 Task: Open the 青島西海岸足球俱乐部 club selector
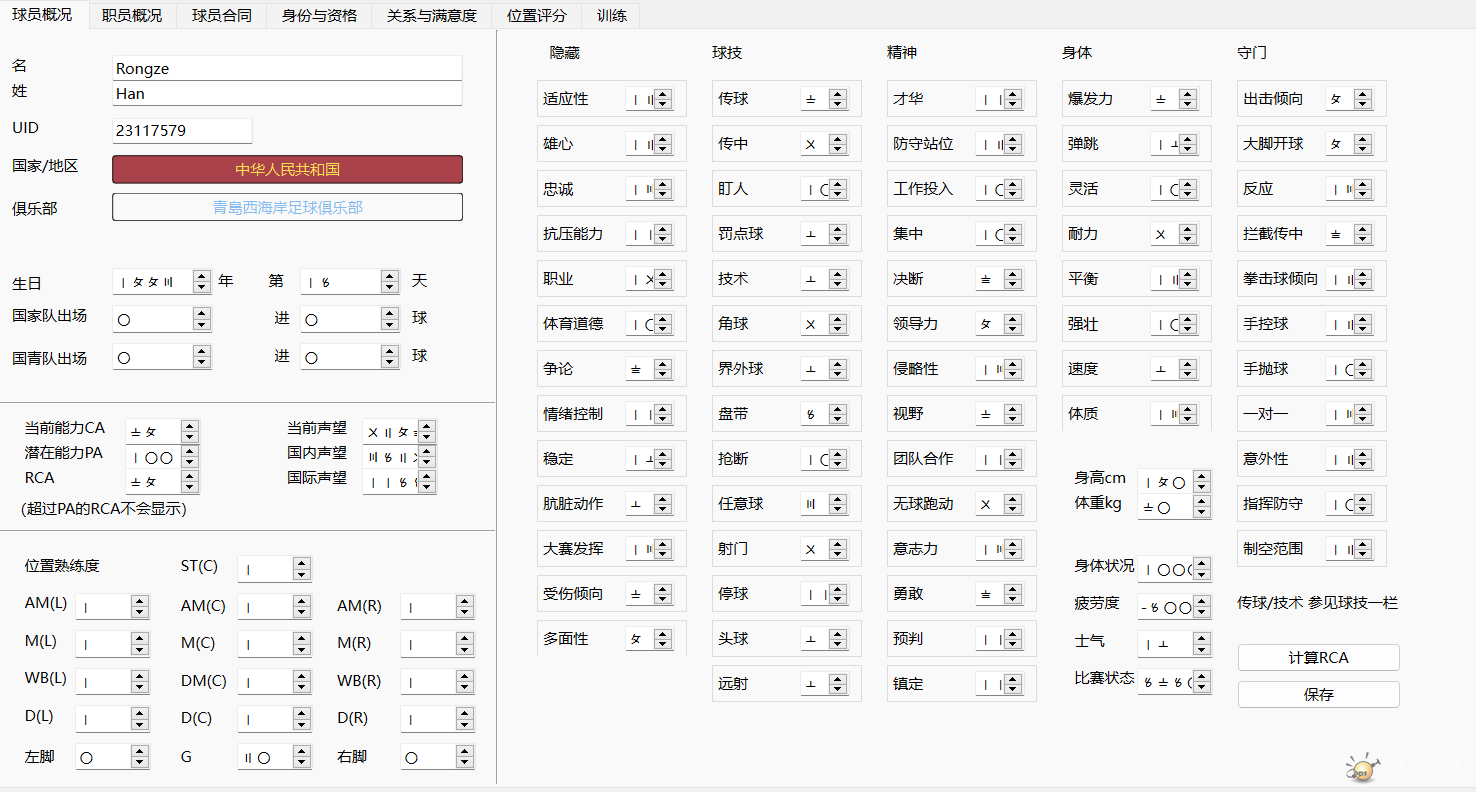(287, 207)
